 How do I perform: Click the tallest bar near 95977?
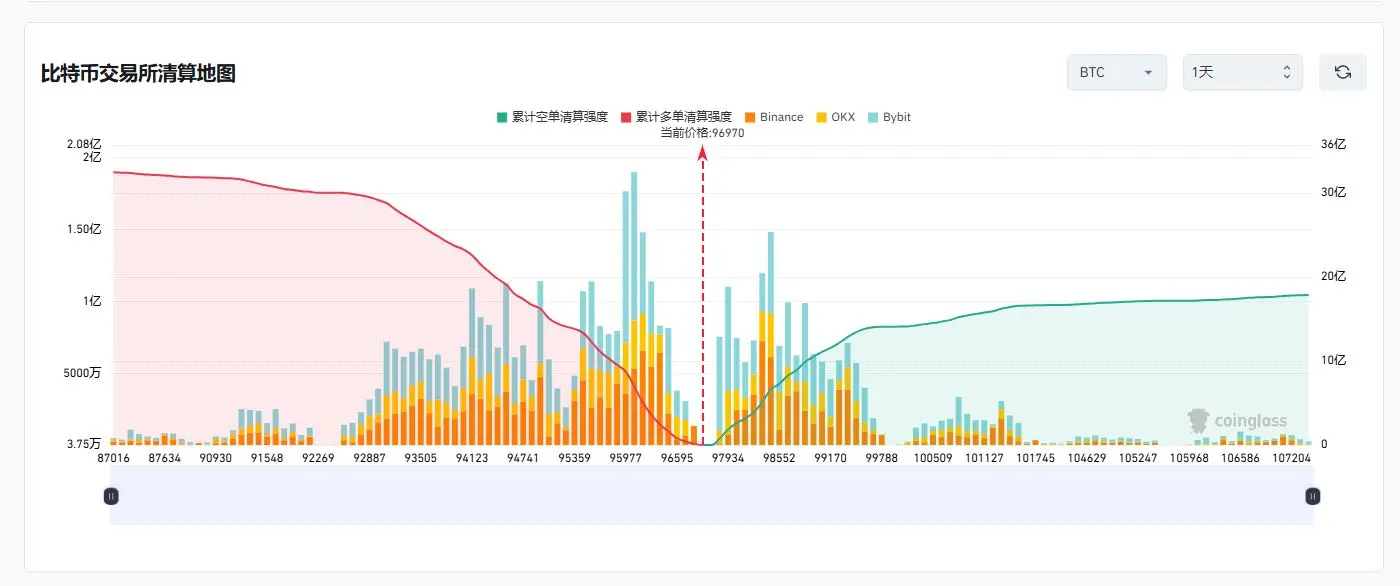coord(634,308)
